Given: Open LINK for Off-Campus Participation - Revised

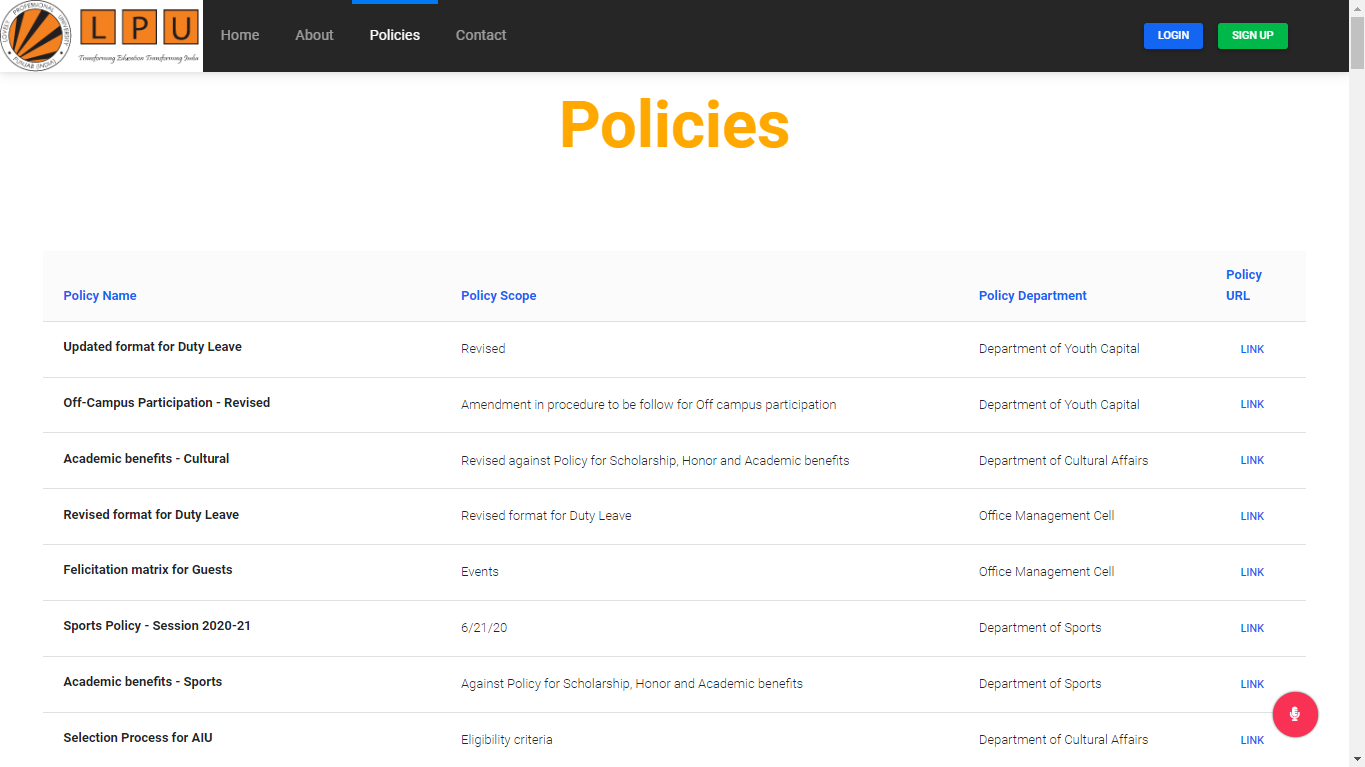Looking at the screenshot, I should 1252,404.
